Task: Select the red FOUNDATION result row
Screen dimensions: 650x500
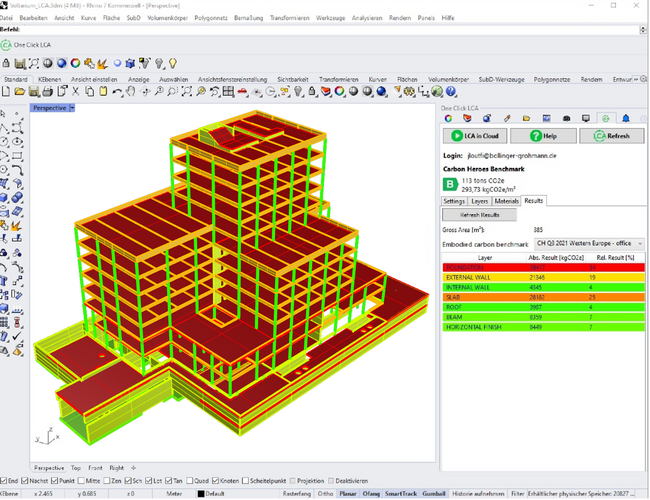Action: pos(543,267)
